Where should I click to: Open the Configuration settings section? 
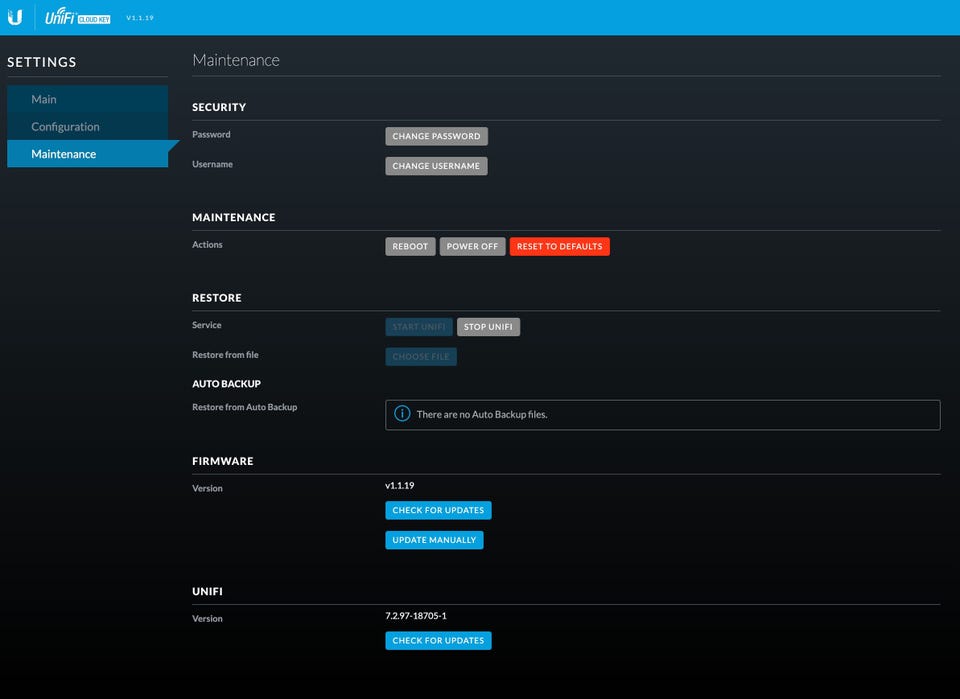coord(88,127)
